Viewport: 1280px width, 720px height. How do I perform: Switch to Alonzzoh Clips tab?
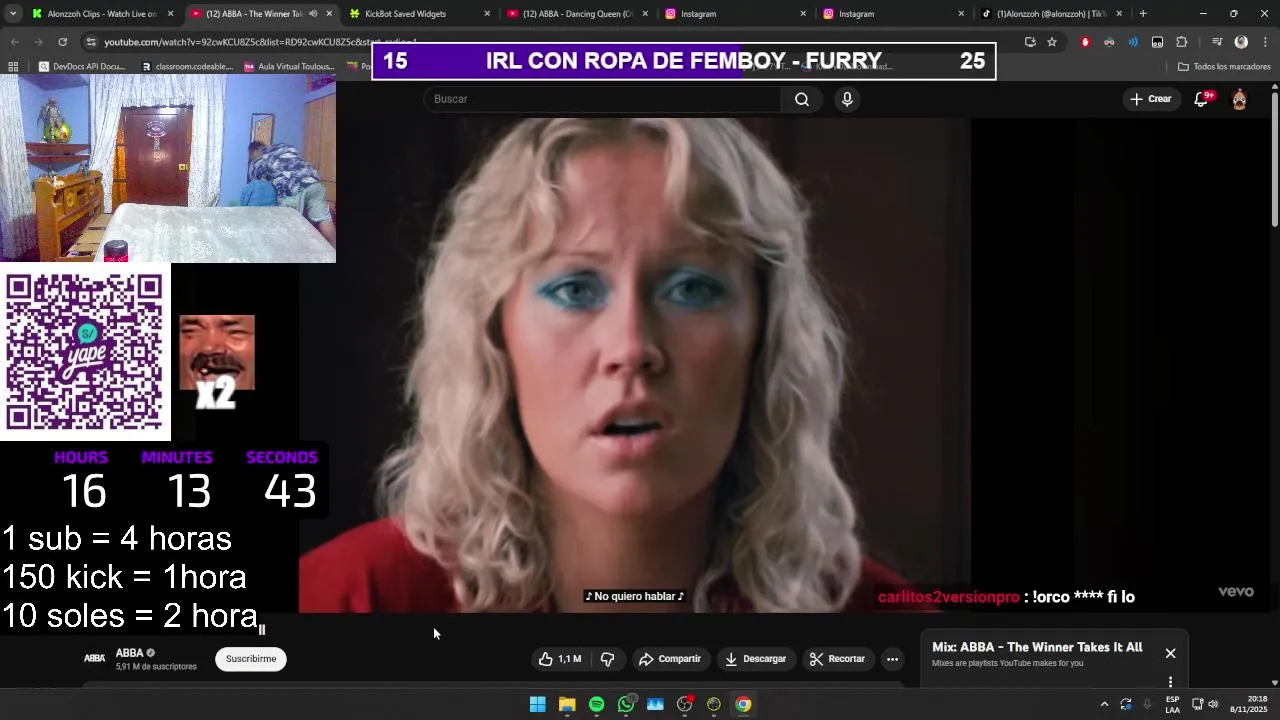(102, 14)
